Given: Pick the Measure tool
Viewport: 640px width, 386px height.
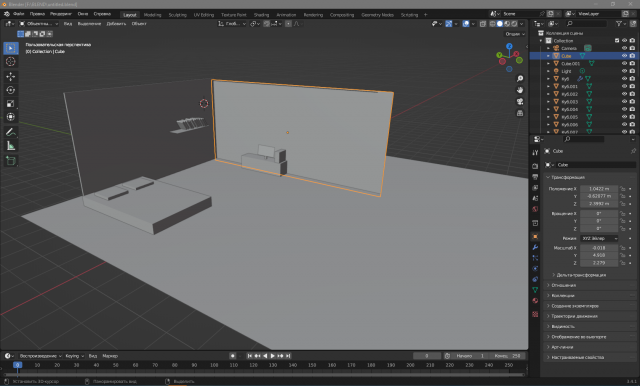Looking at the screenshot, I should pos(11,146).
